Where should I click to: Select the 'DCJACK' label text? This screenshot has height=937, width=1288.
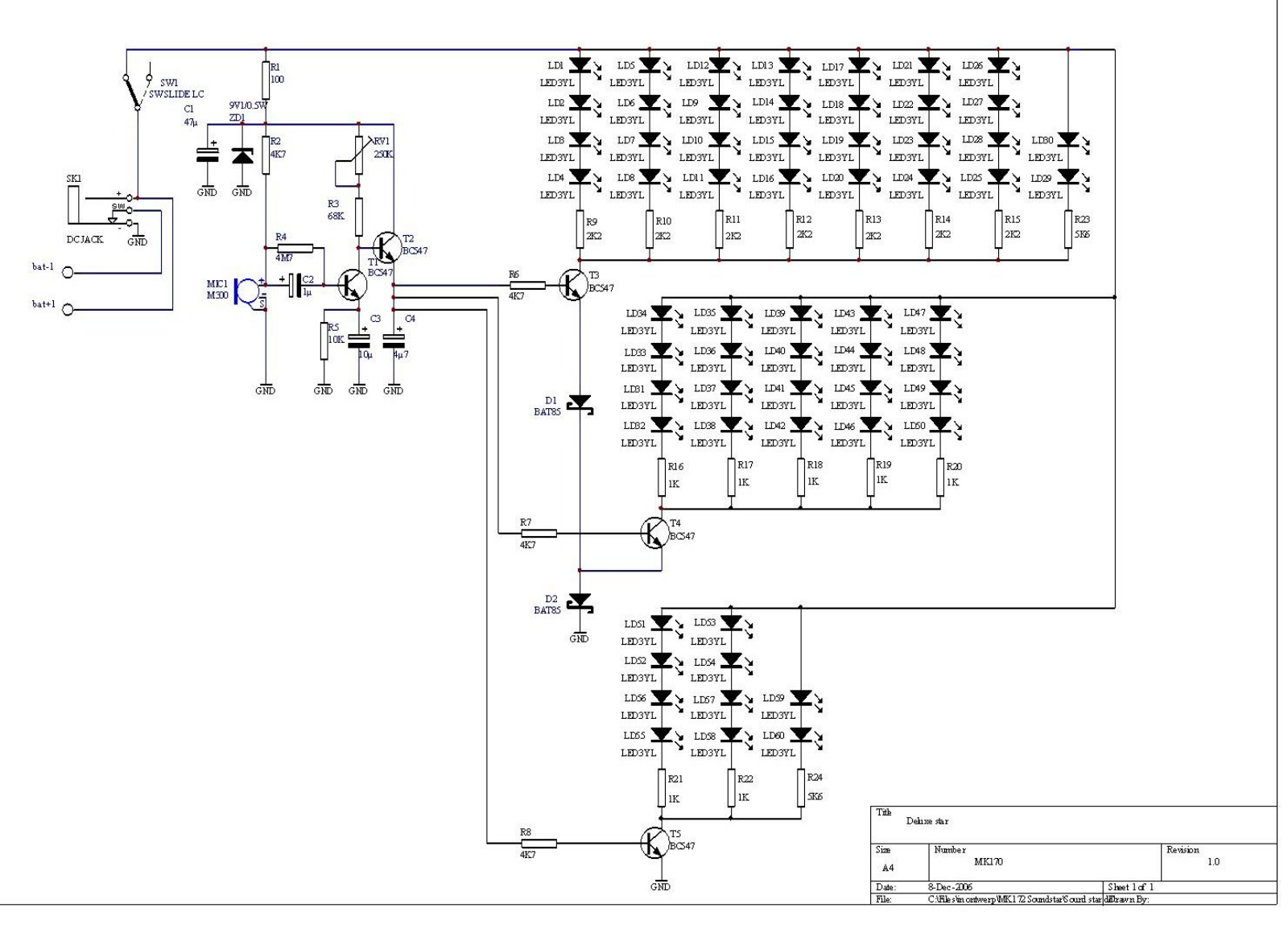click(x=85, y=239)
